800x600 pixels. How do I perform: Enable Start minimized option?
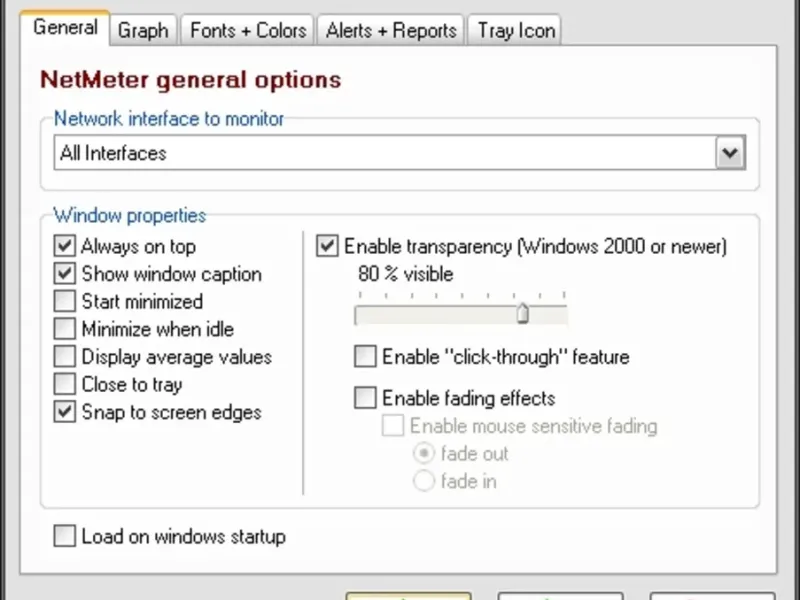(x=65, y=301)
